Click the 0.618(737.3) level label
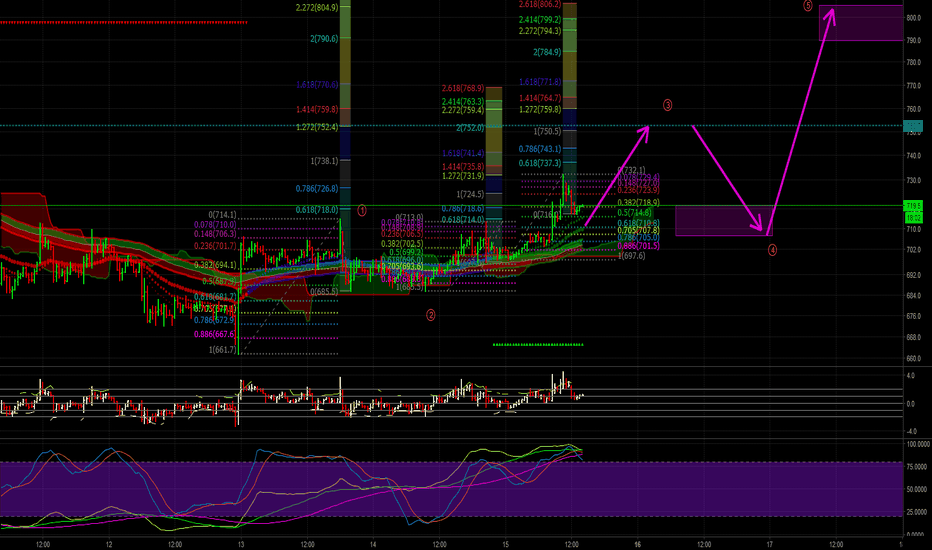Viewport: 932px width, 550px height. pos(540,163)
